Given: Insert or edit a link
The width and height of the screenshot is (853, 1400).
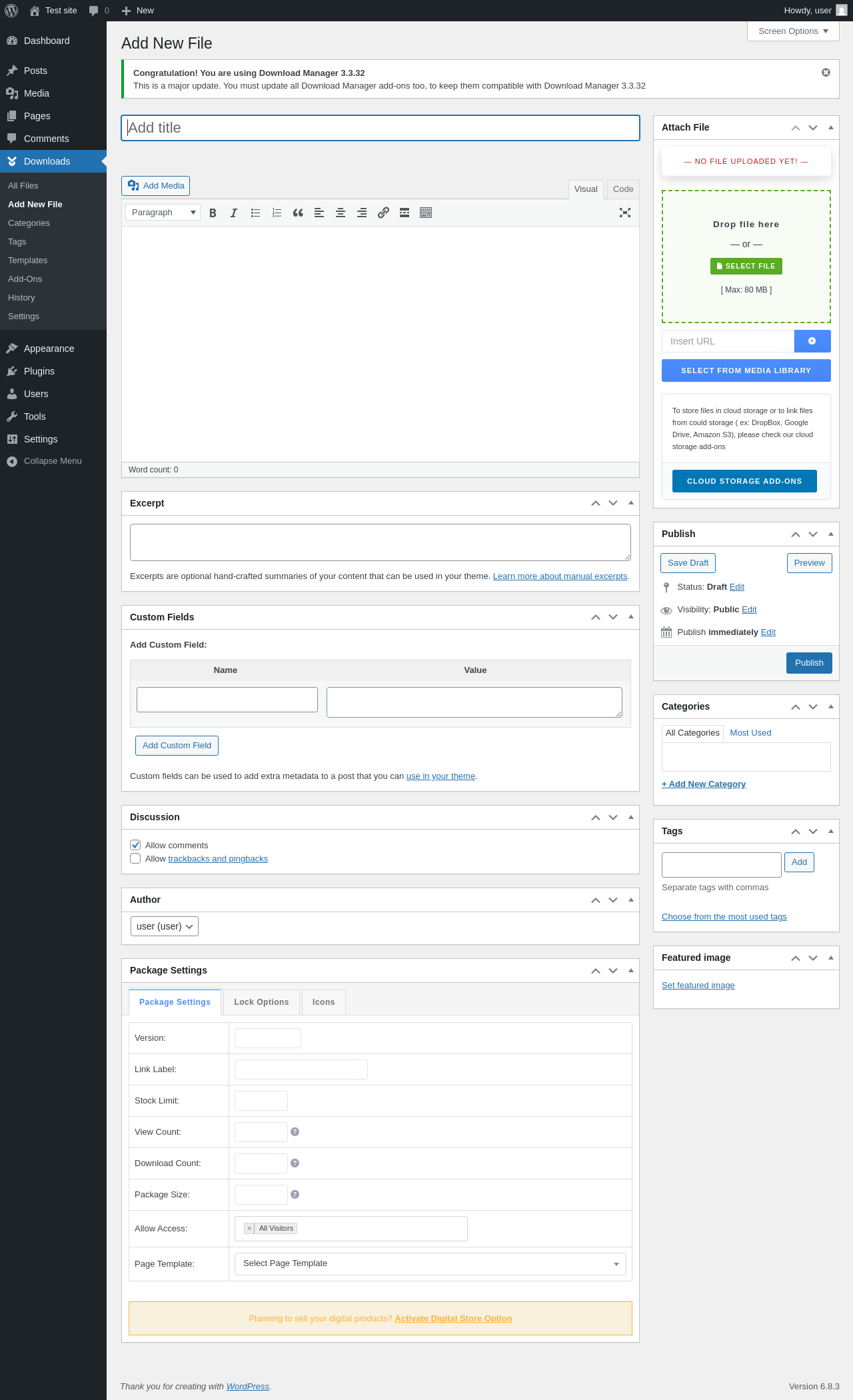Looking at the screenshot, I should pos(383,213).
